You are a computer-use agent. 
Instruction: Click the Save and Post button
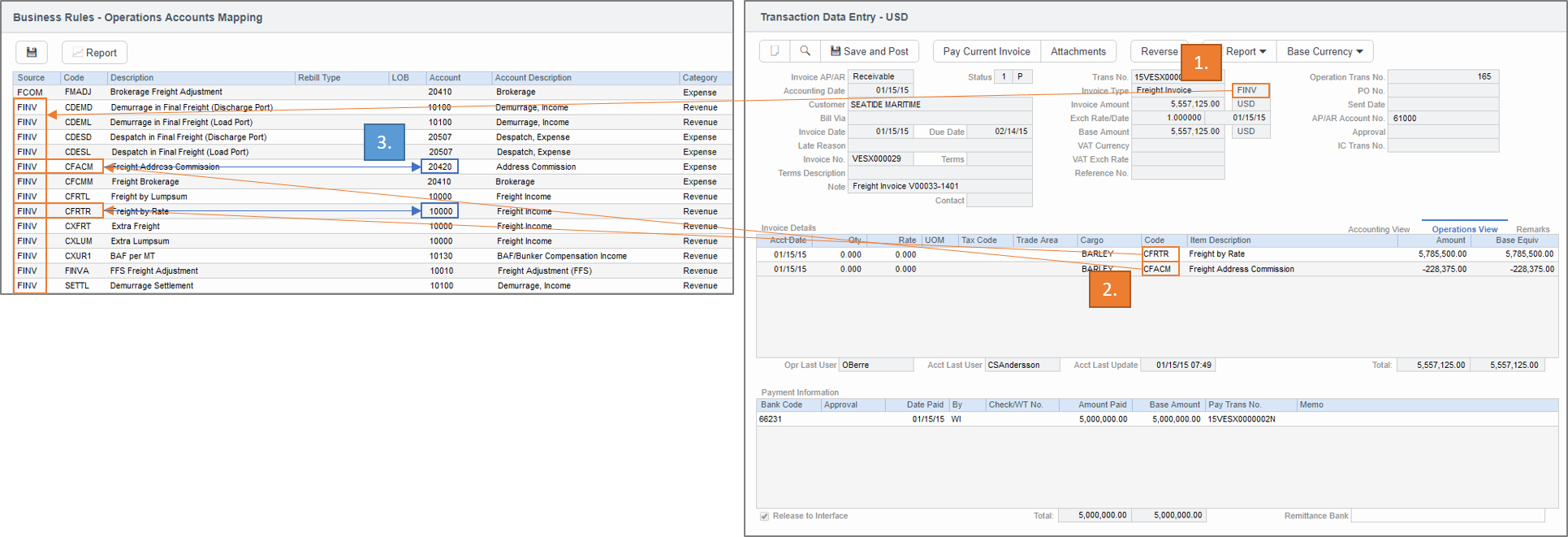coord(869,51)
